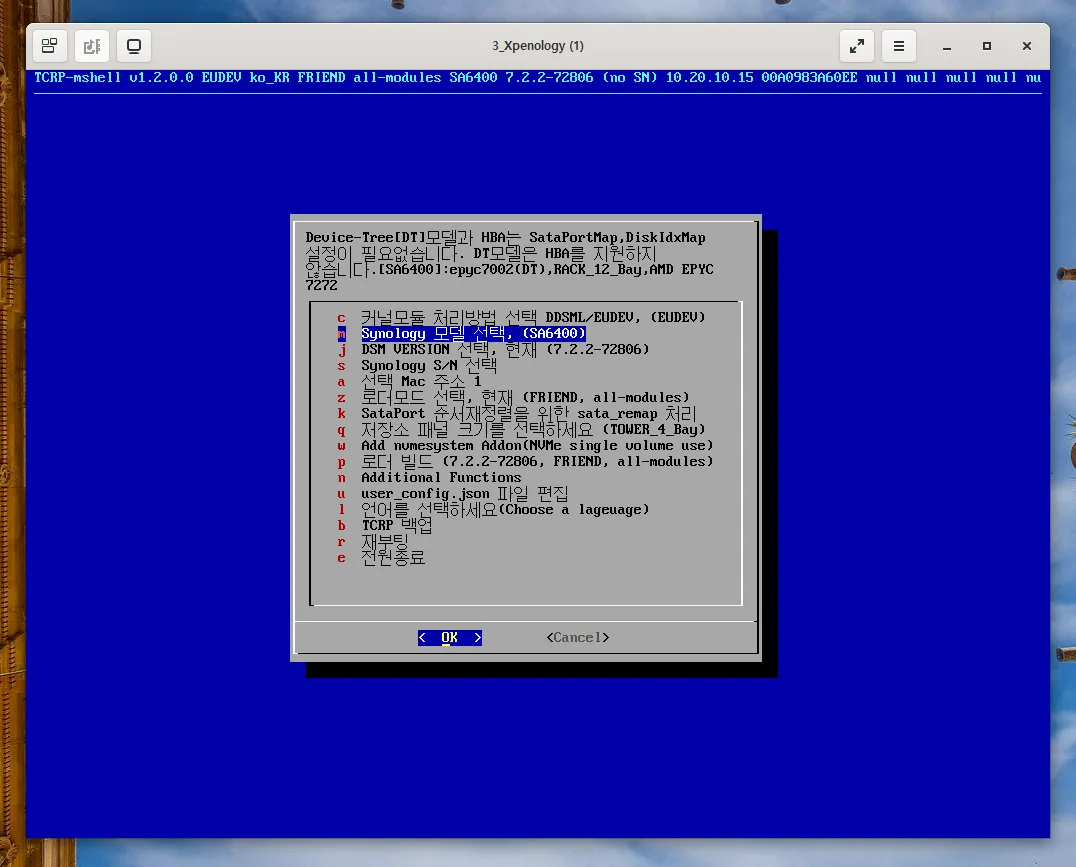1076x867 pixels.
Task: Select the Synology S/N option
Action: click(x=430, y=365)
